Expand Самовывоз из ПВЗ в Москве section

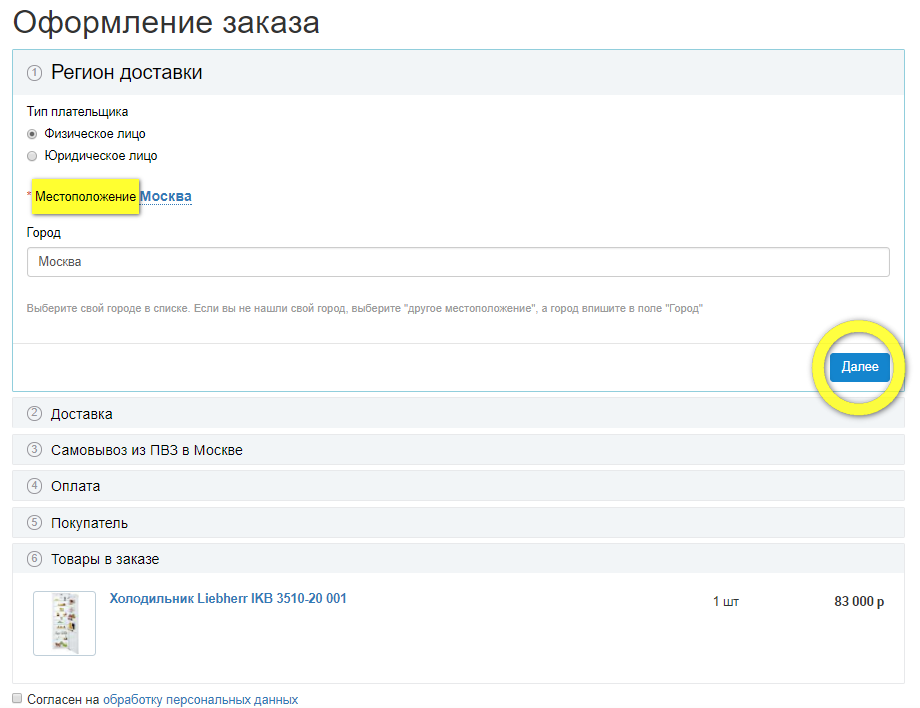click(458, 449)
